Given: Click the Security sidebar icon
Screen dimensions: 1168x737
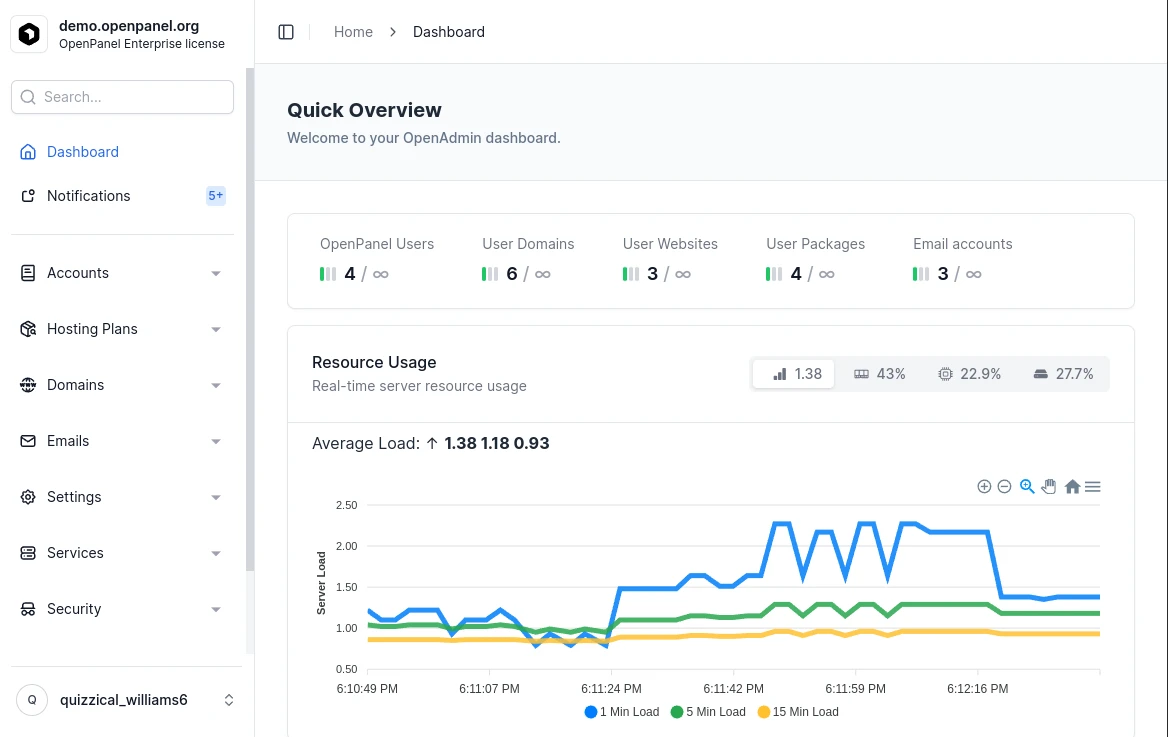Looking at the screenshot, I should coord(28,609).
